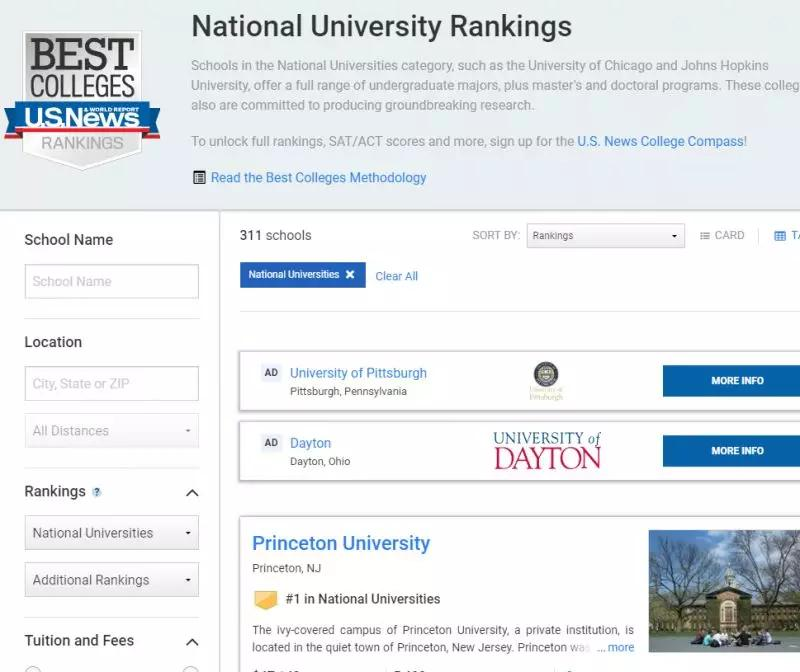The image size is (800, 672).
Task: Open the Princeton University title link
Action: pos(341,543)
